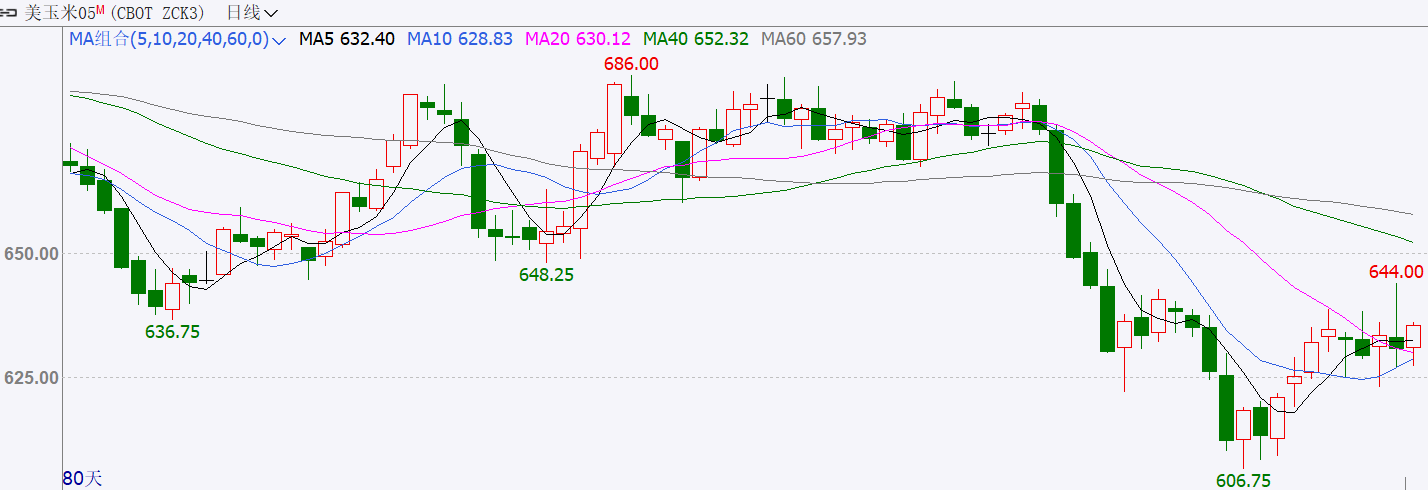Click the 80天 range label
The width and height of the screenshot is (1428, 490).
click(83, 478)
